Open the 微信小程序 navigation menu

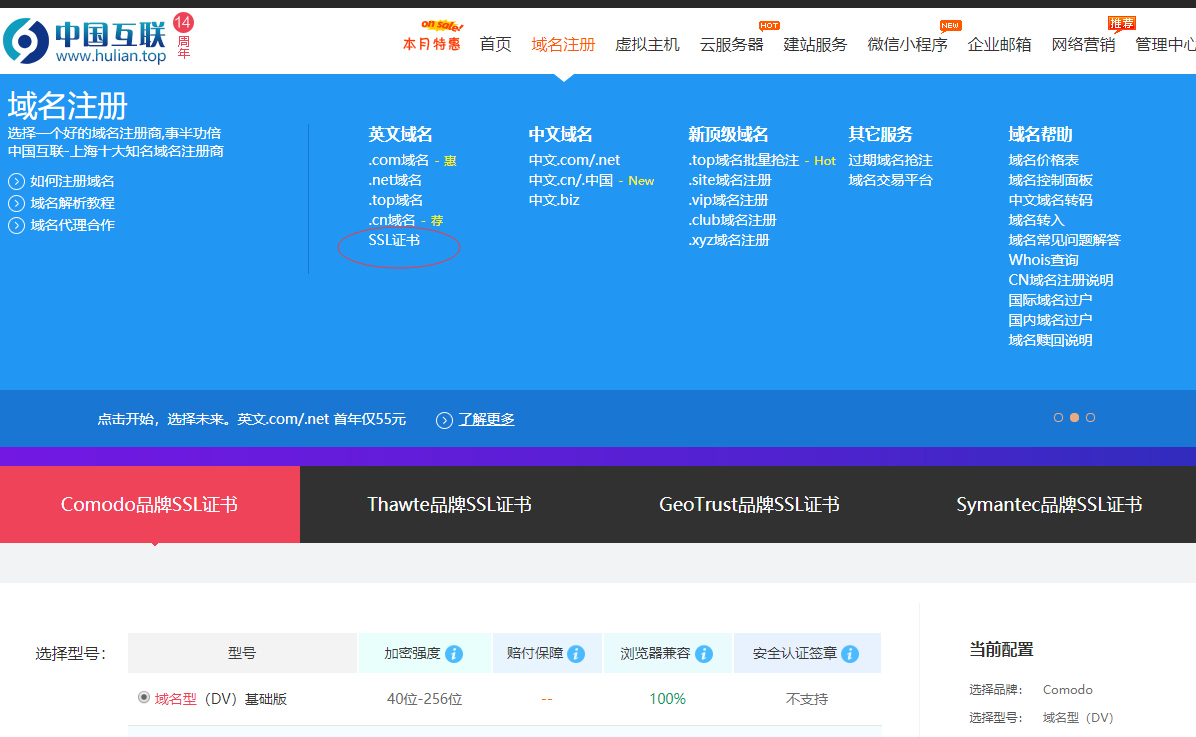coord(907,44)
